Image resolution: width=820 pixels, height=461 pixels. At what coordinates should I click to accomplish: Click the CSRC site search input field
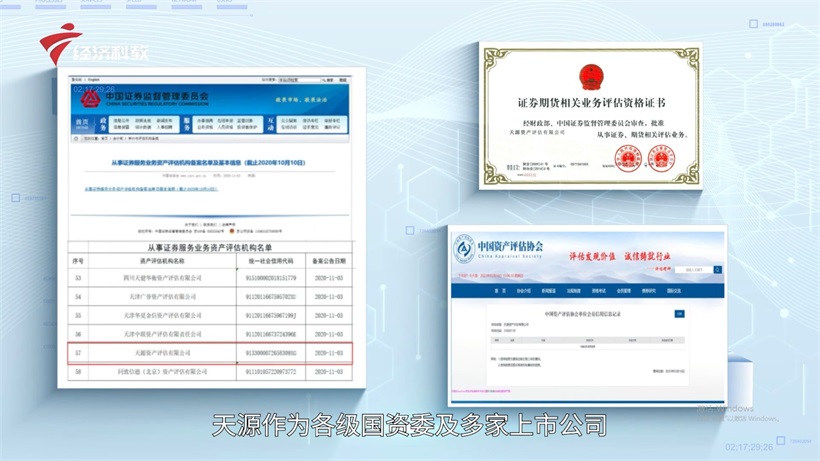pyautogui.click(x=299, y=80)
